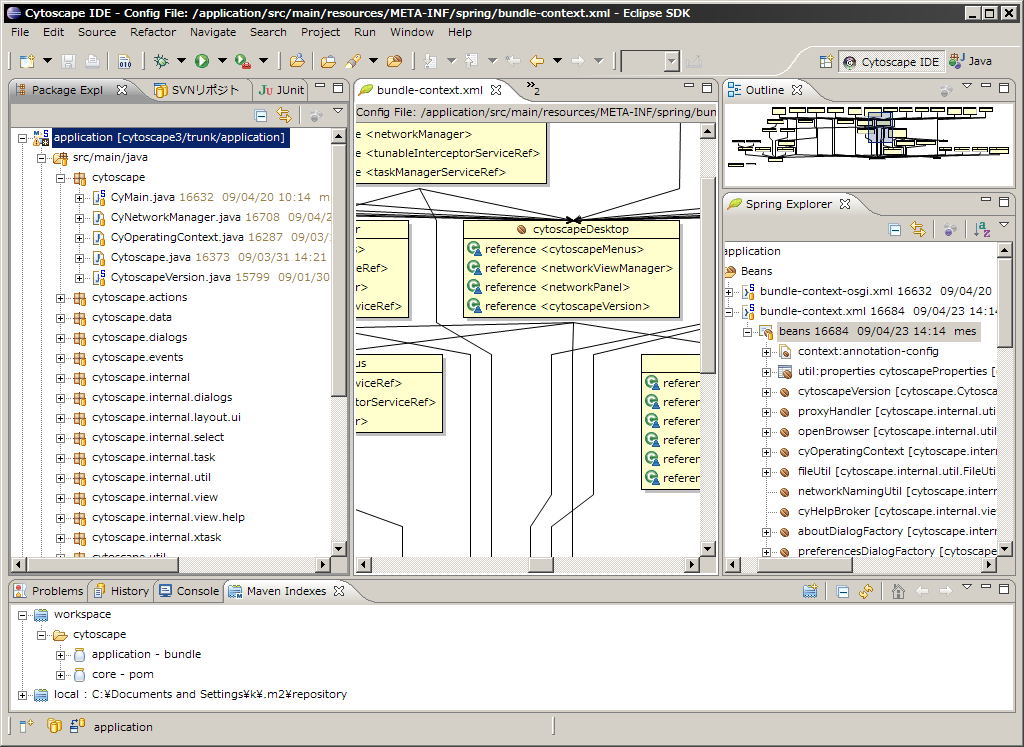Image resolution: width=1024 pixels, height=747 pixels.
Task: Toggle Link with Editor in Spring Explorer
Action: click(x=918, y=229)
